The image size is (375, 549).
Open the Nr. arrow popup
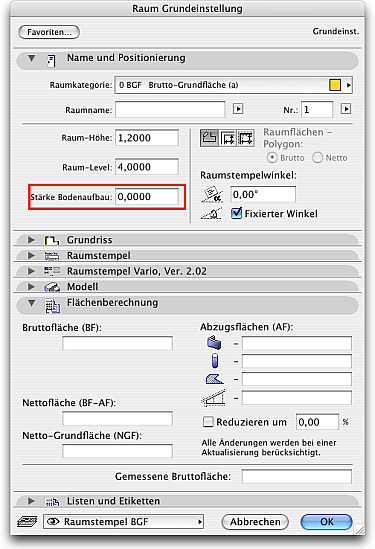point(346,109)
